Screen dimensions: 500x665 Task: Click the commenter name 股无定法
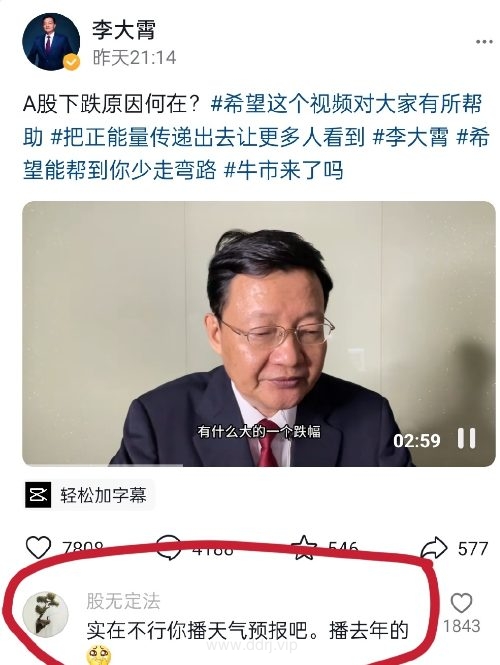click(x=123, y=601)
